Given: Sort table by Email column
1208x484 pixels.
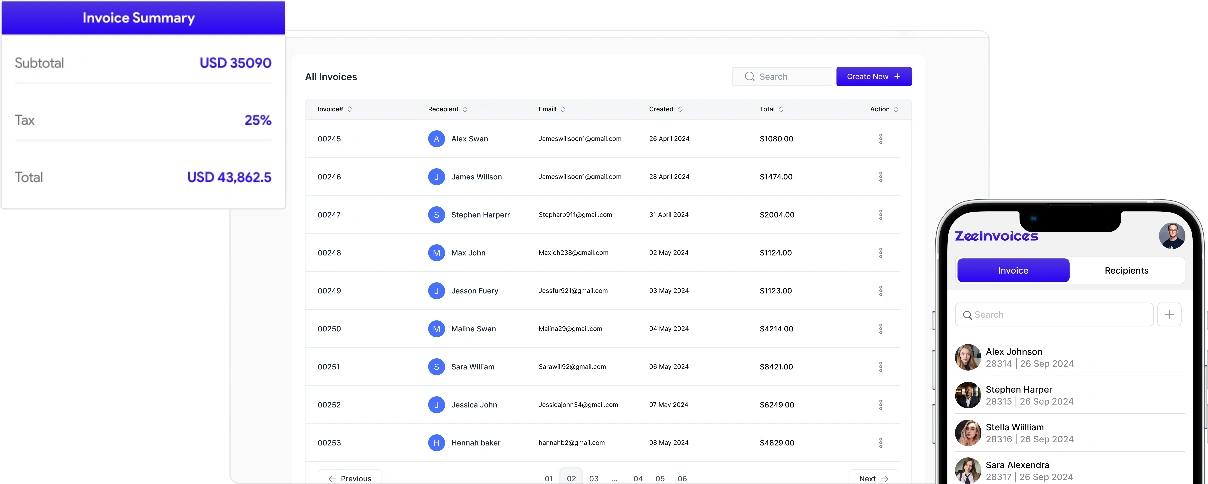Looking at the screenshot, I should (x=563, y=109).
